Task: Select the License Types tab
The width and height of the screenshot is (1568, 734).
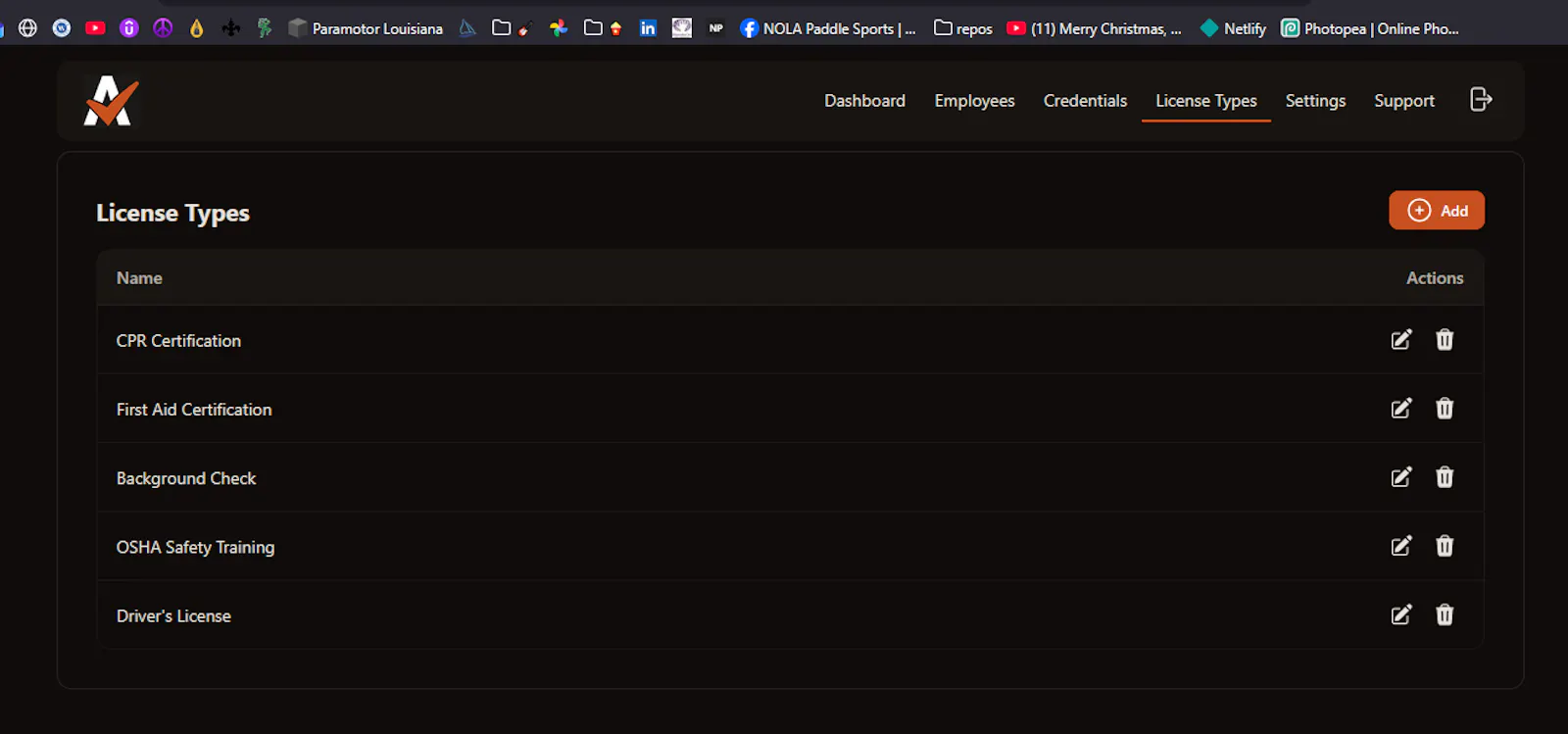Action: pyautogui.click(x=1206, y=101)
